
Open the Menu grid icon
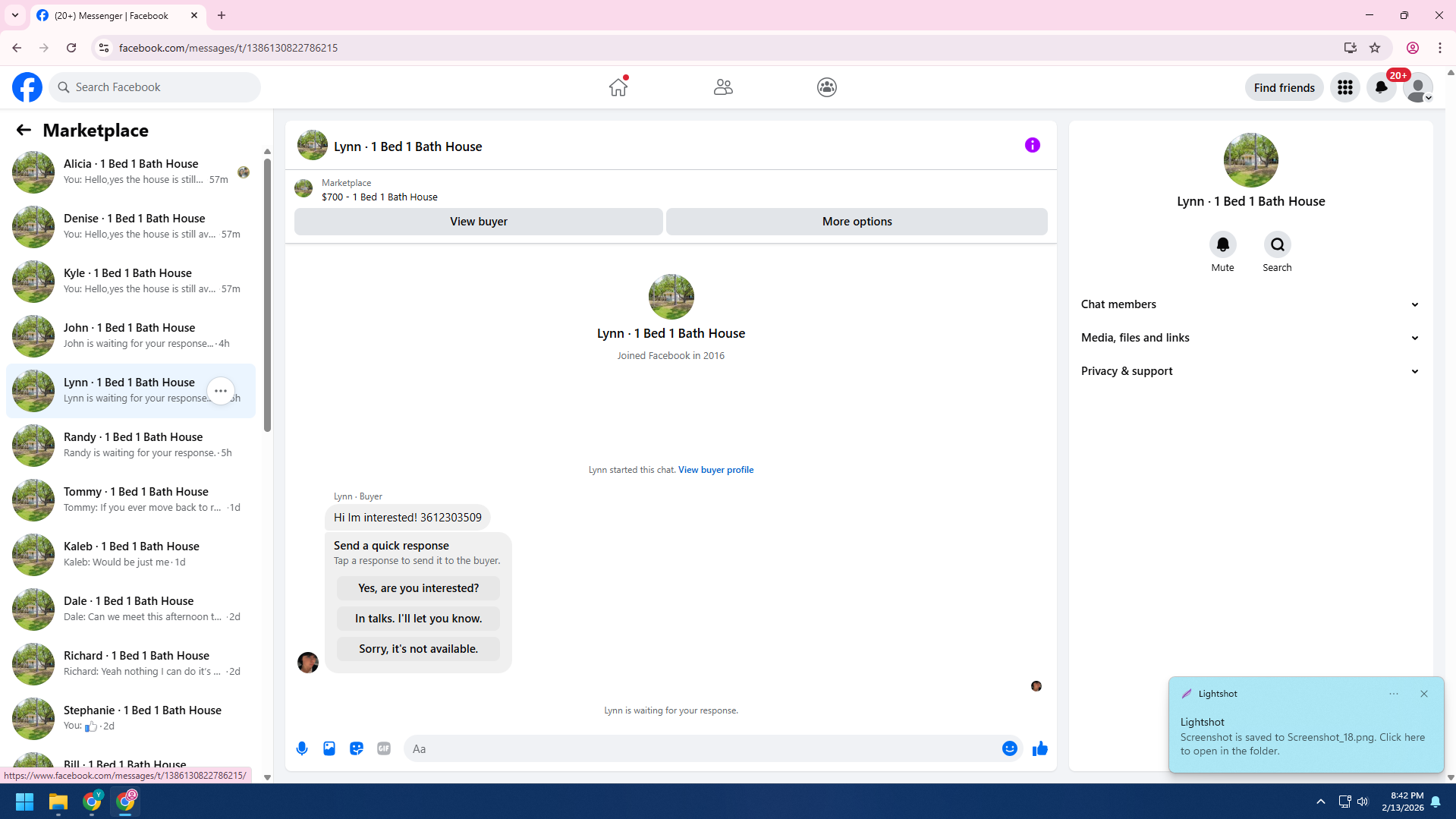[1345, 87]
